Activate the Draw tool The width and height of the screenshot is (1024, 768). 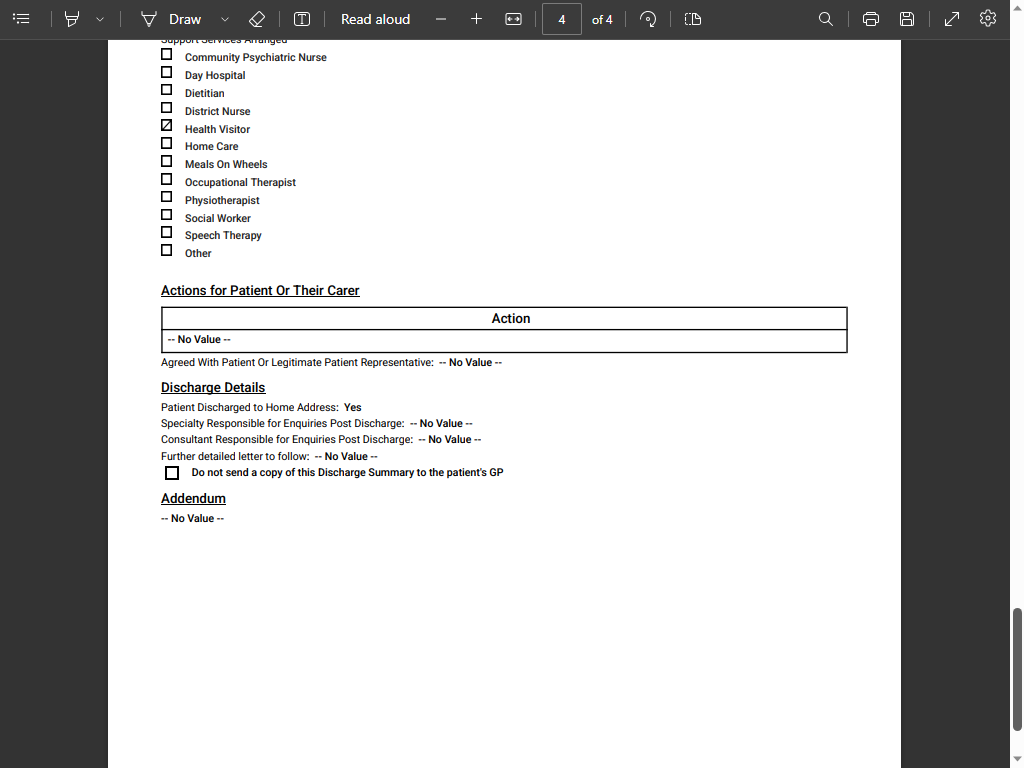coord(171,19)
